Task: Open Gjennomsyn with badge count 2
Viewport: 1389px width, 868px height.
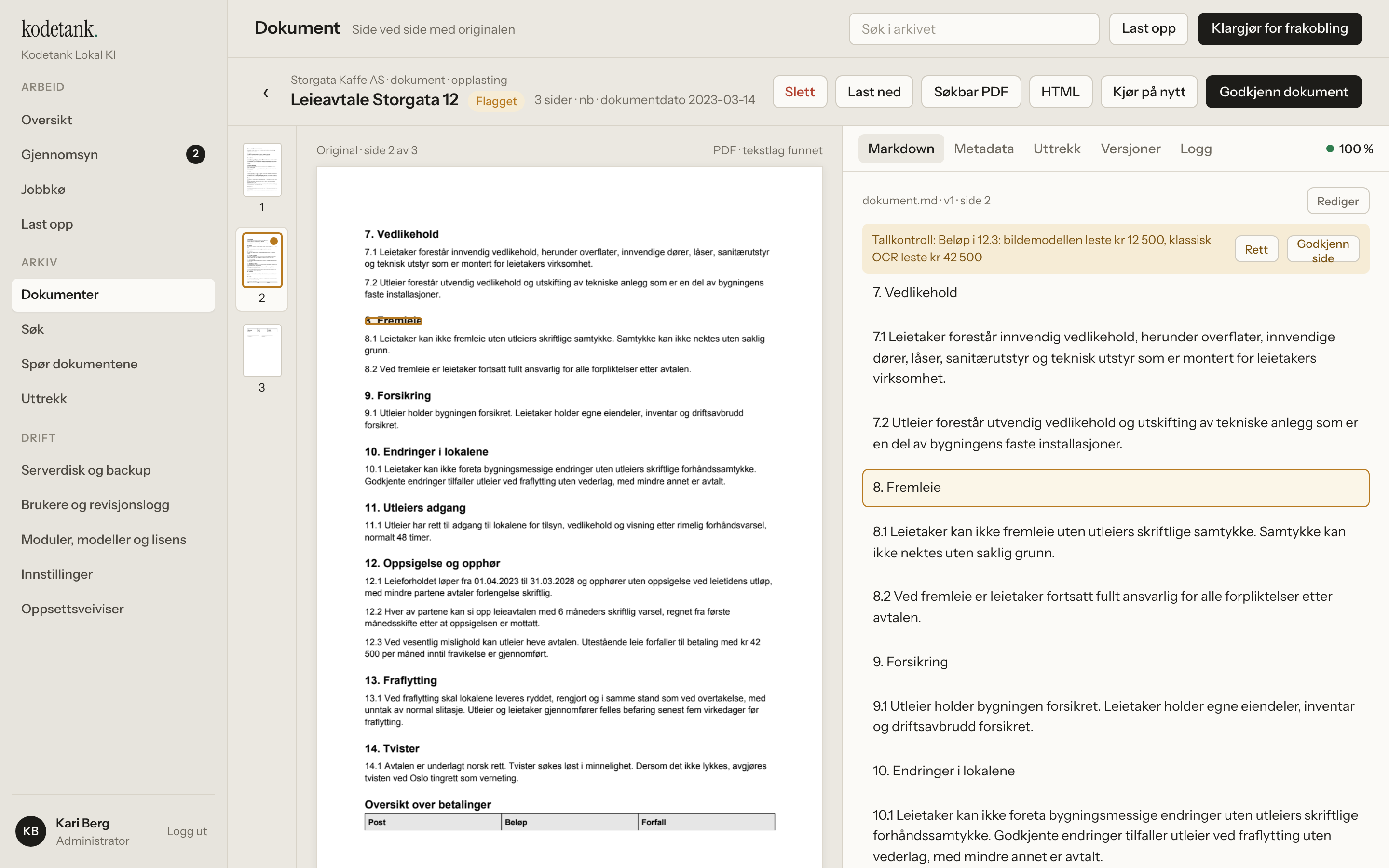Action: click(113, 154)
